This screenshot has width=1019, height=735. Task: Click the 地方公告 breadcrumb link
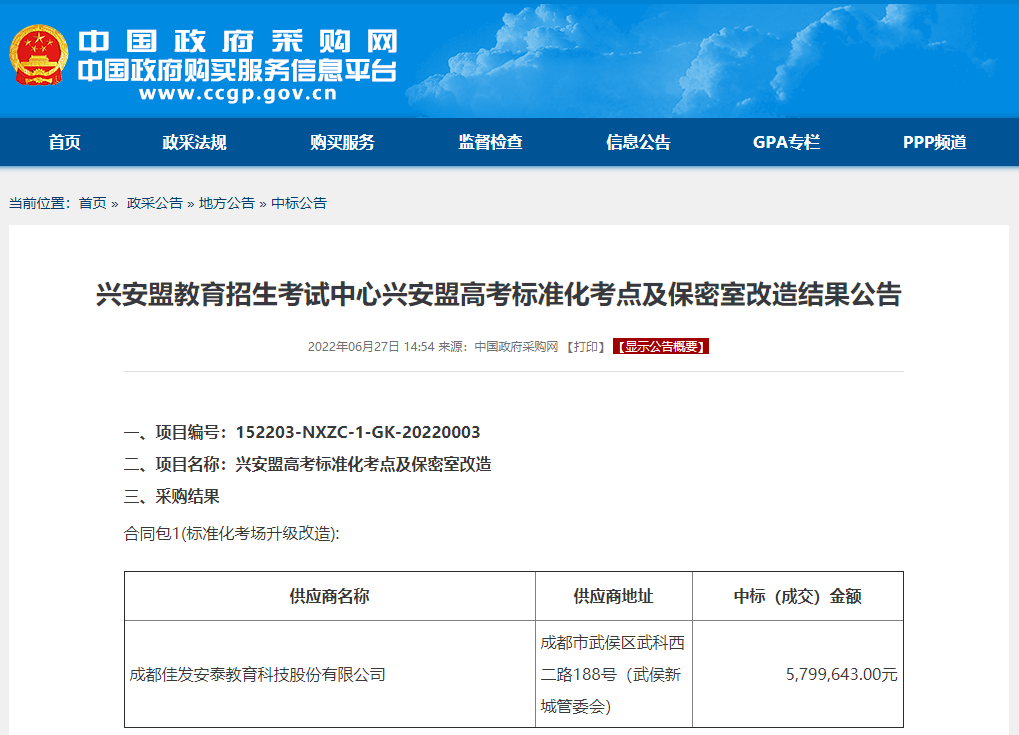(x=226, y=203)
